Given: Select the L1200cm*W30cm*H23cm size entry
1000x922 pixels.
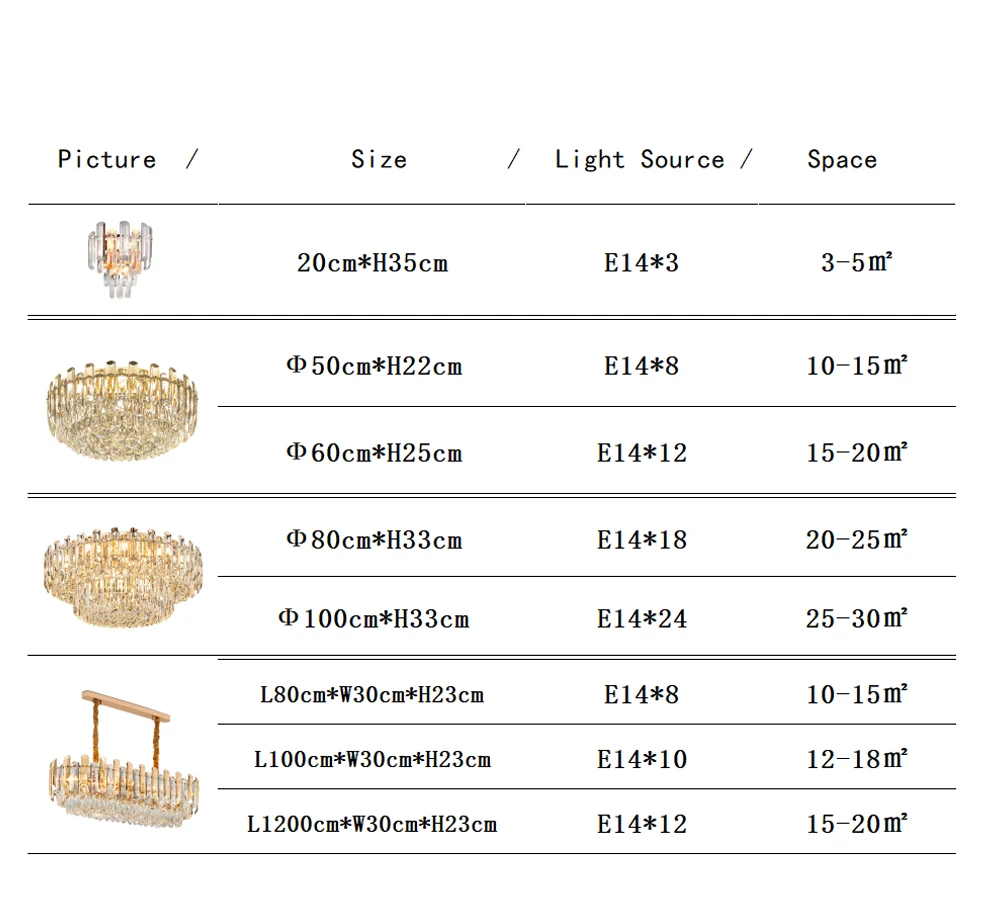Looking at the screenshot, I should [372, 824].
